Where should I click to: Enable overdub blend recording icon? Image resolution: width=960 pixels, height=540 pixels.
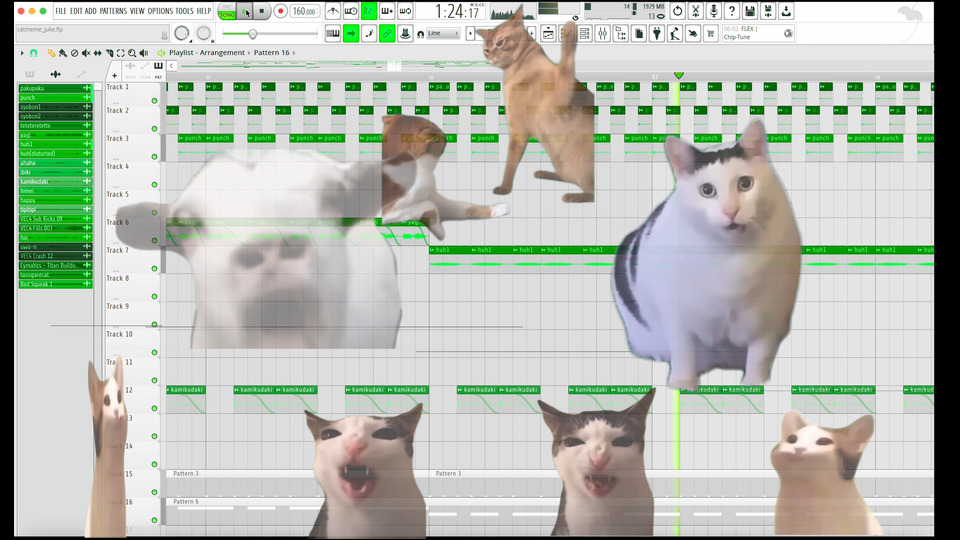click(387, 11)
